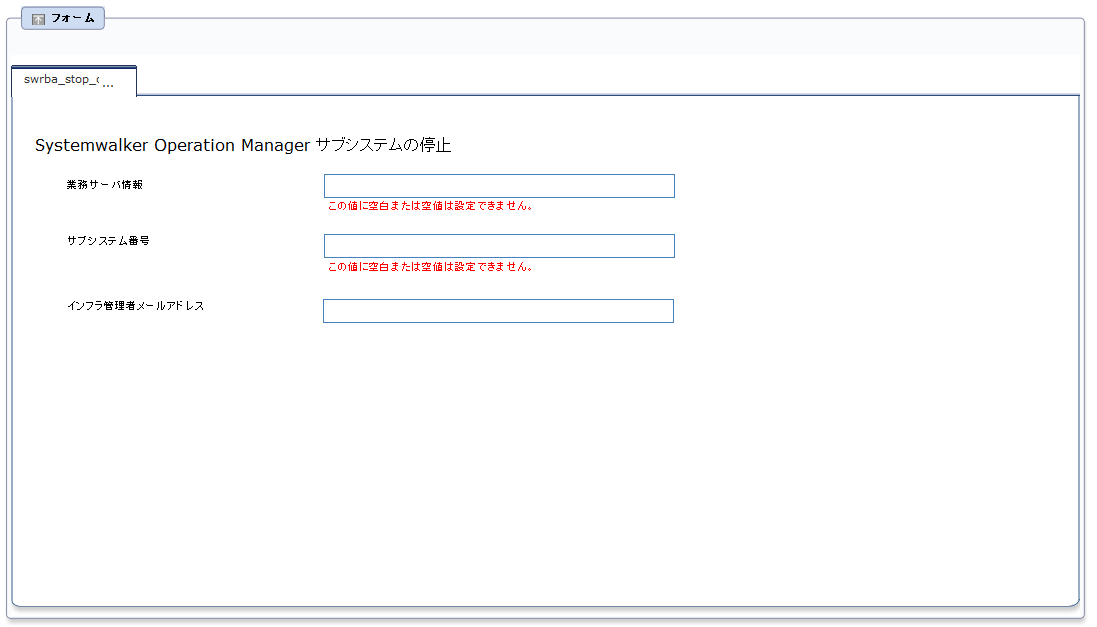Click the 業務サーバ情報 label
This screenshot has width=1097, height=627.
[105, 185]
